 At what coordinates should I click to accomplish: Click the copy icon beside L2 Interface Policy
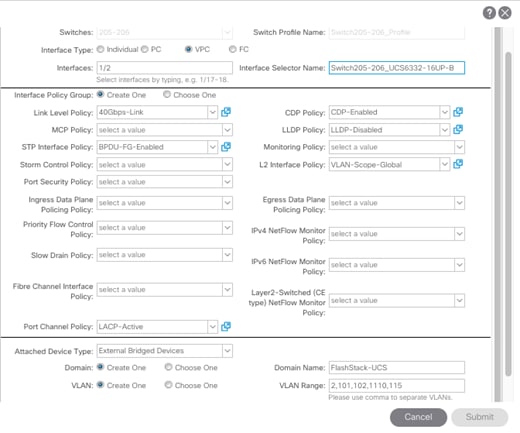pyautogui.click(x=458, y=164)
